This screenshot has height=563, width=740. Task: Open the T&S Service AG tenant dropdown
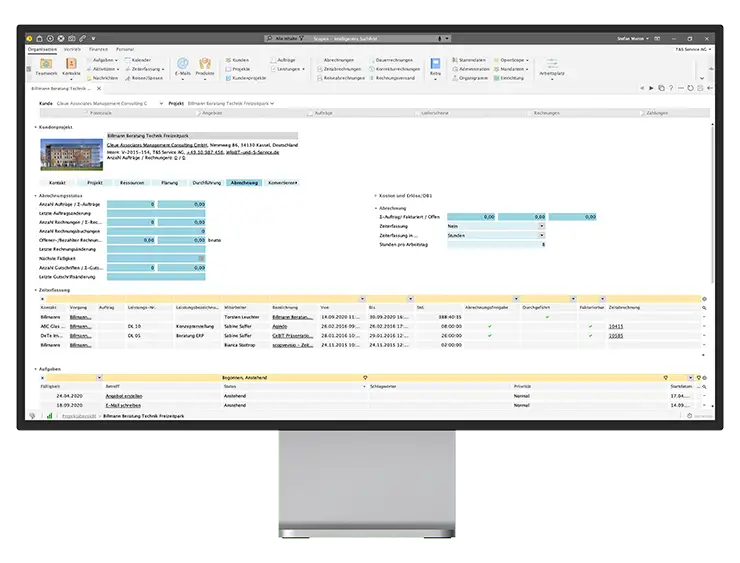click(x=693, y=49)
